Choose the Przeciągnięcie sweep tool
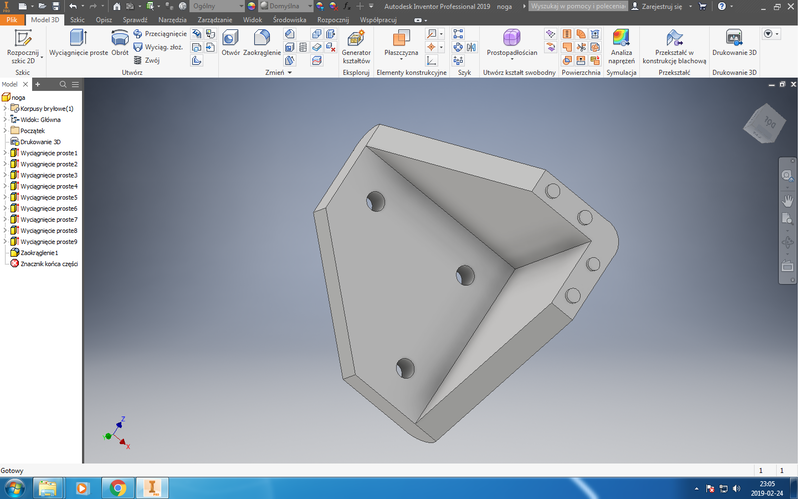The image size is (800, 499). (x=160, y=34)
